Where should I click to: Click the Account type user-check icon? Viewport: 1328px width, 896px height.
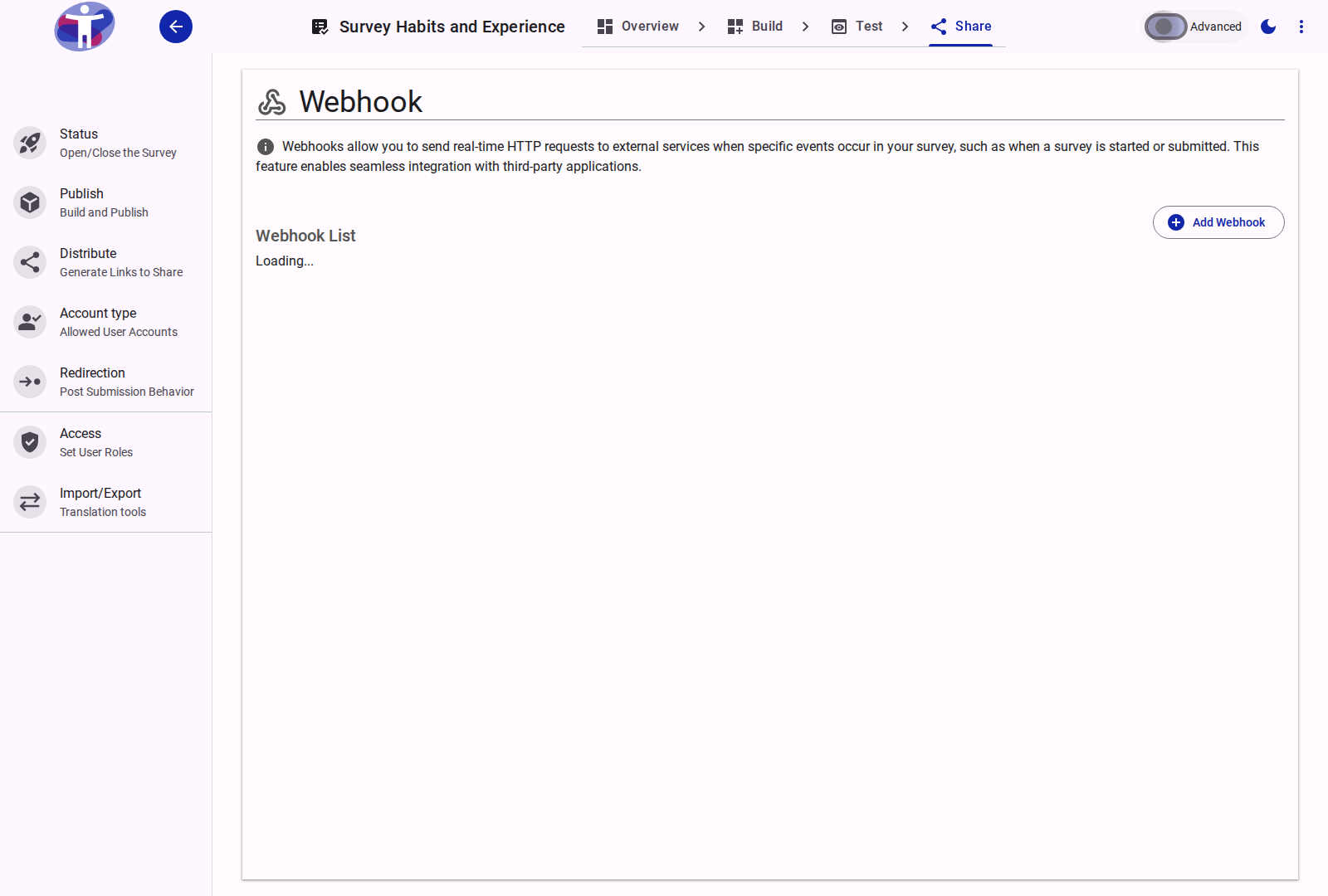click(30, 322)
